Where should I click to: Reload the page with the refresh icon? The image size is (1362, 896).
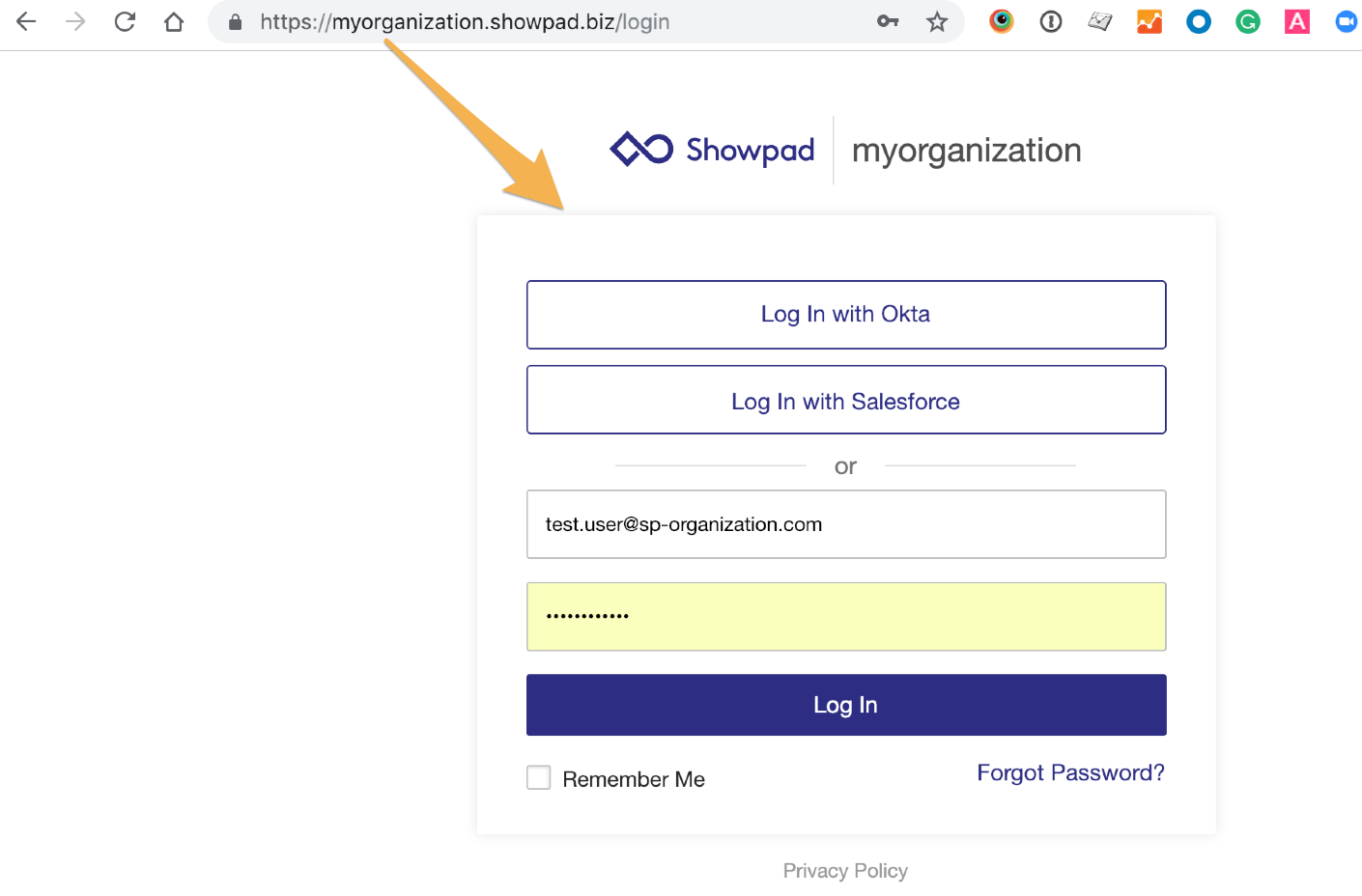pyautogui.click(x=125, y=21)
